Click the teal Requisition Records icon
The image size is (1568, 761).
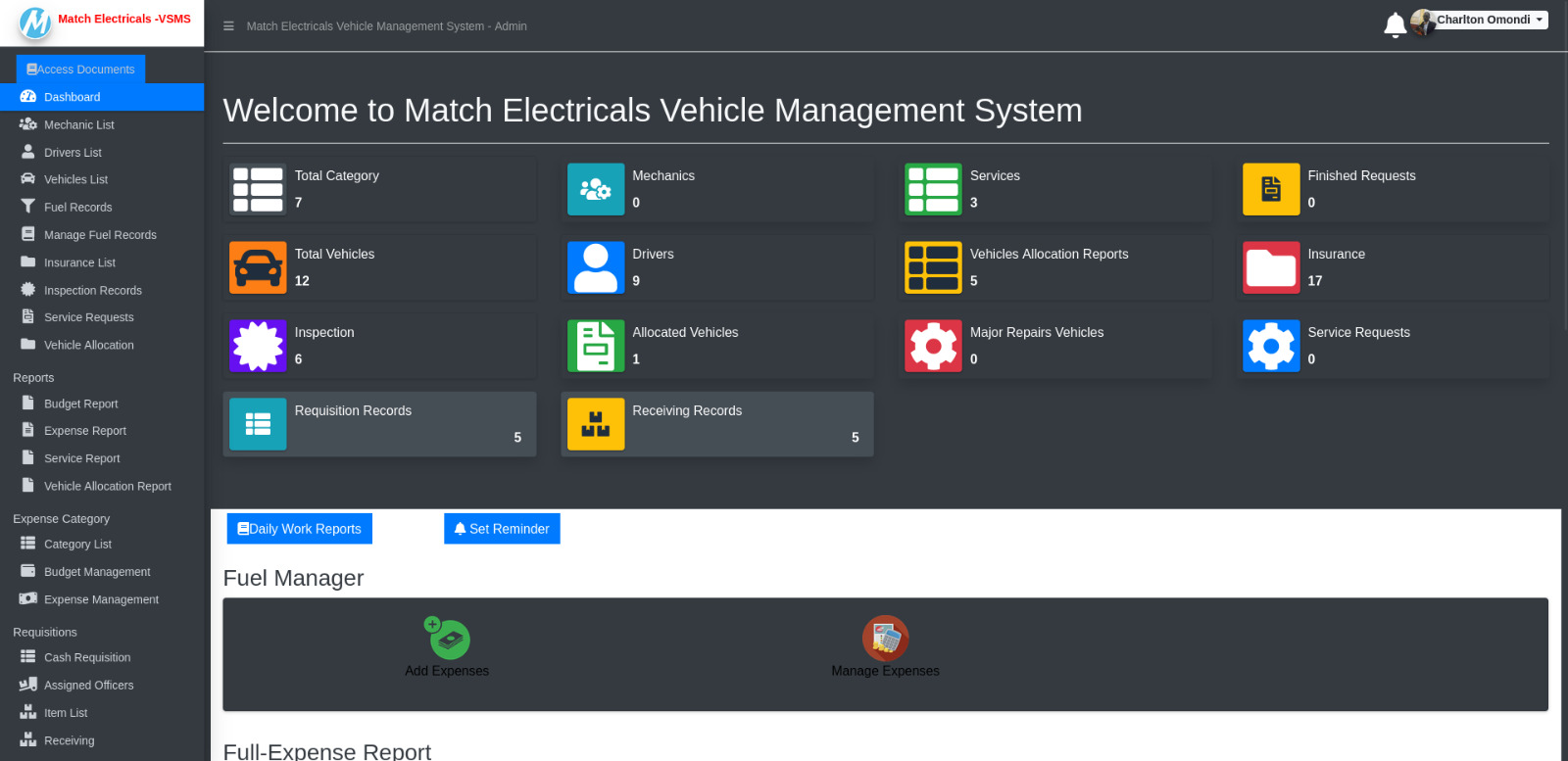tap(258, 424)
